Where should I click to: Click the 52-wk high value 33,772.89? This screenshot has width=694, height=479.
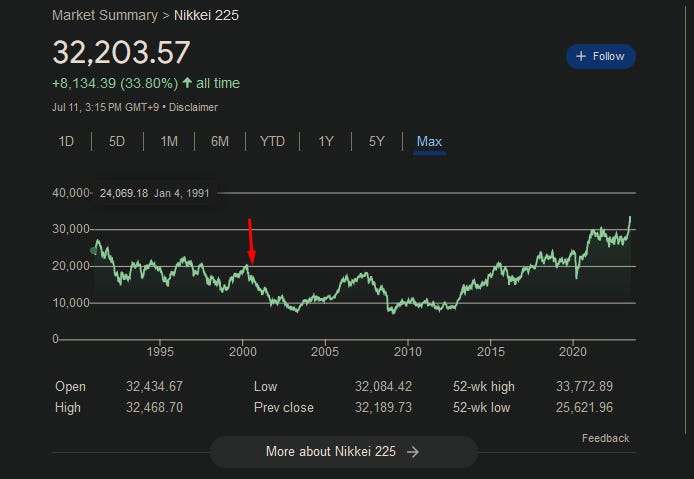(x=584, y=386)
